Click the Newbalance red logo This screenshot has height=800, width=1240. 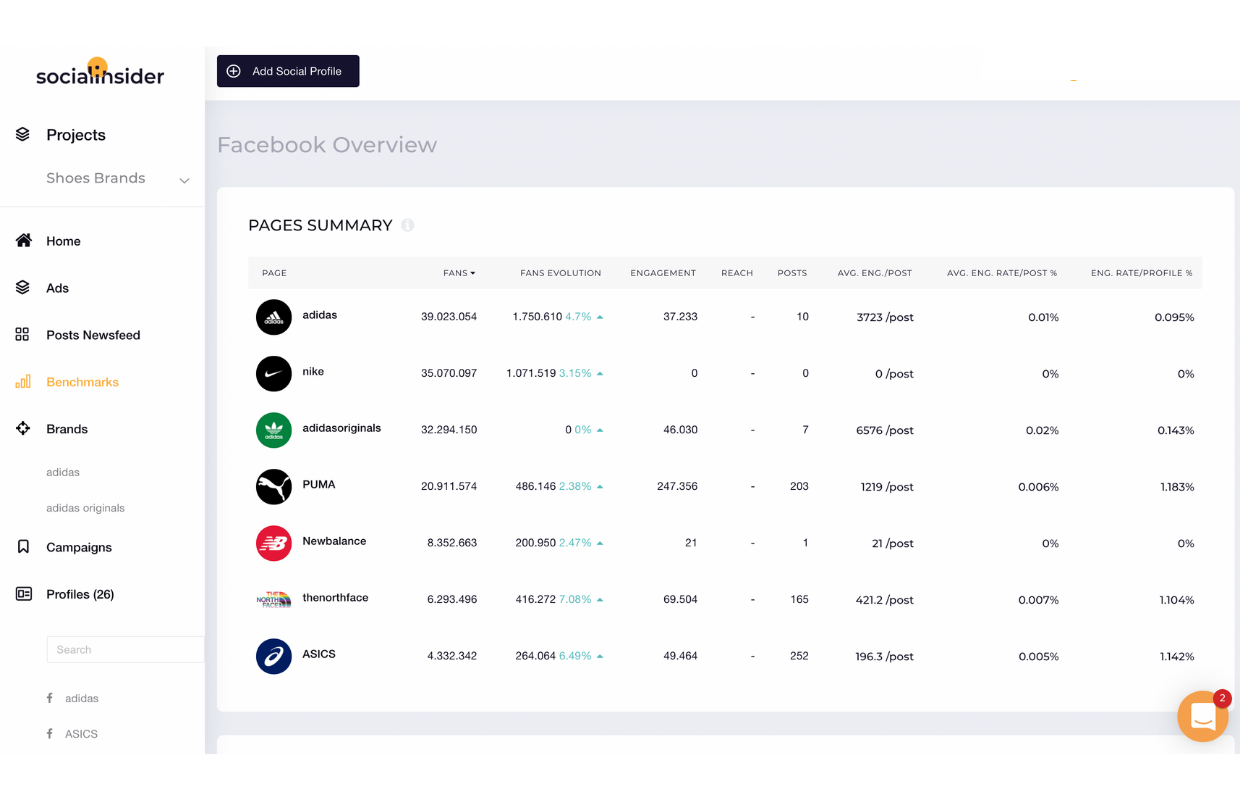pyautogui.click(x=274, y=543)
